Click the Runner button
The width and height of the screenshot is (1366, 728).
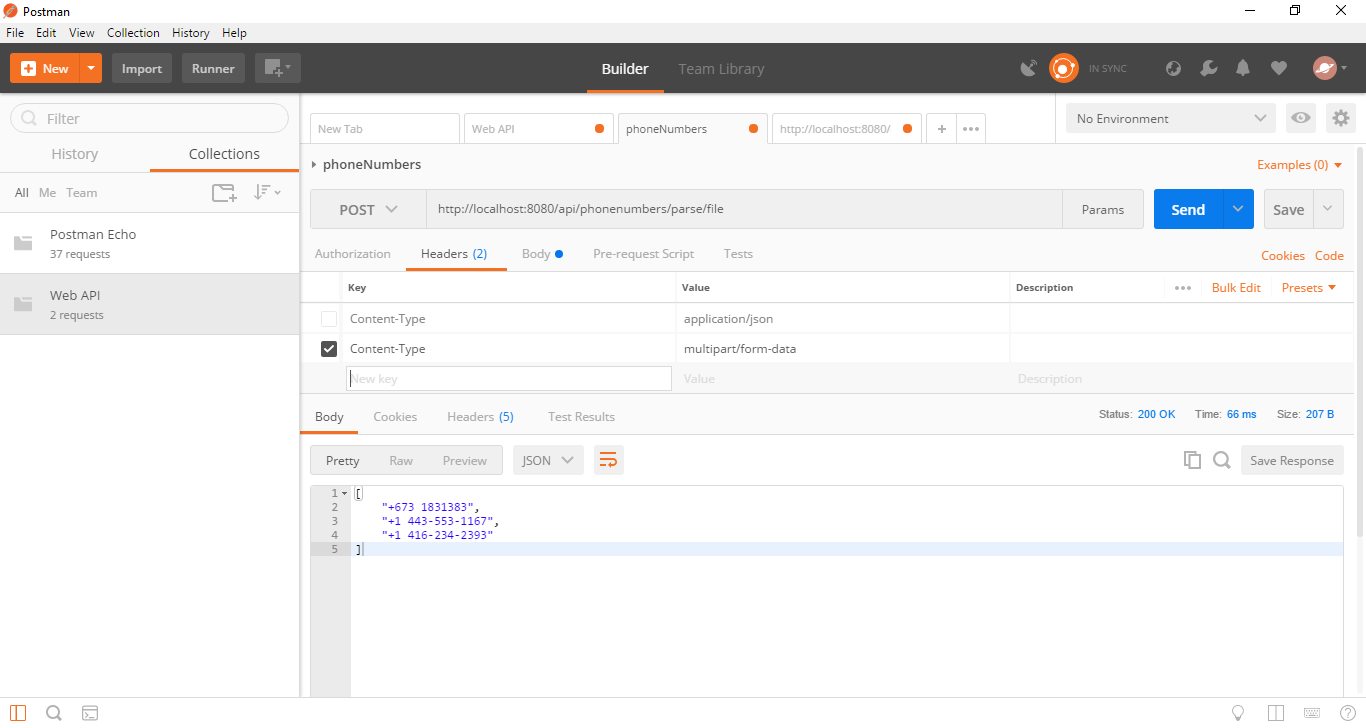point(213,68)
